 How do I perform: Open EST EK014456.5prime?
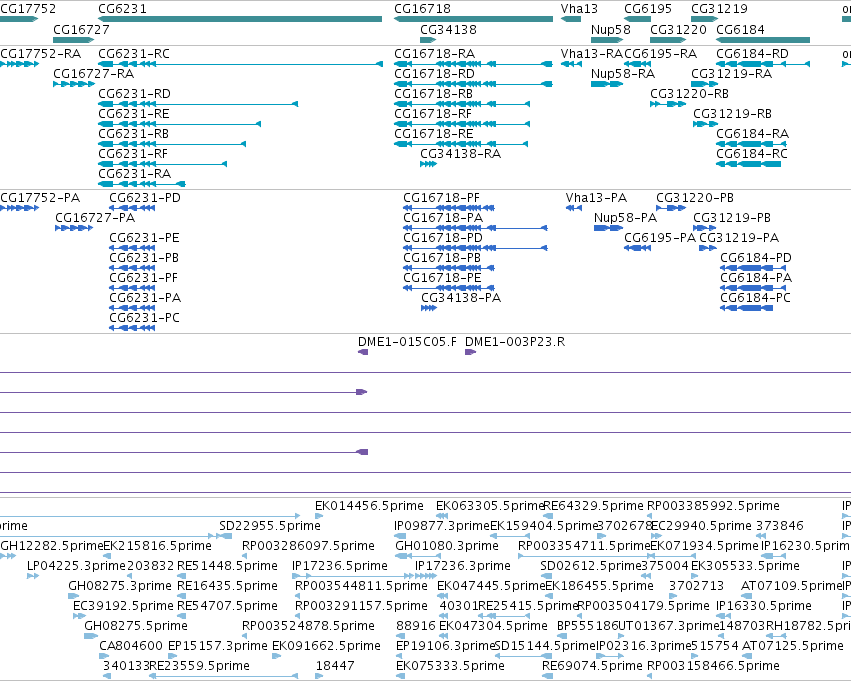(x=369, y=506)
